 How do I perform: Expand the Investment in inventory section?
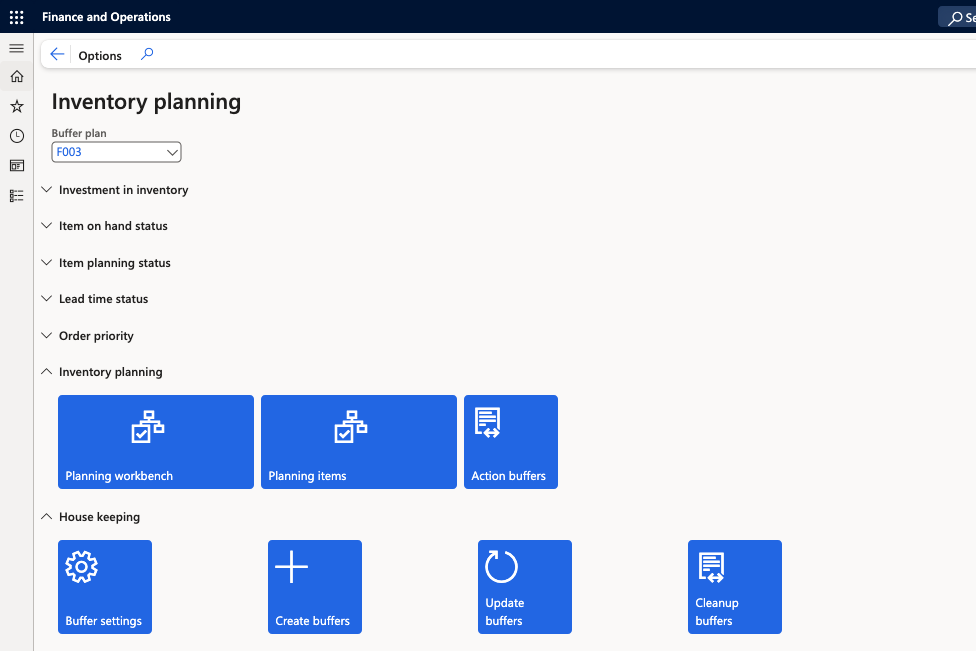coord(123,190)
